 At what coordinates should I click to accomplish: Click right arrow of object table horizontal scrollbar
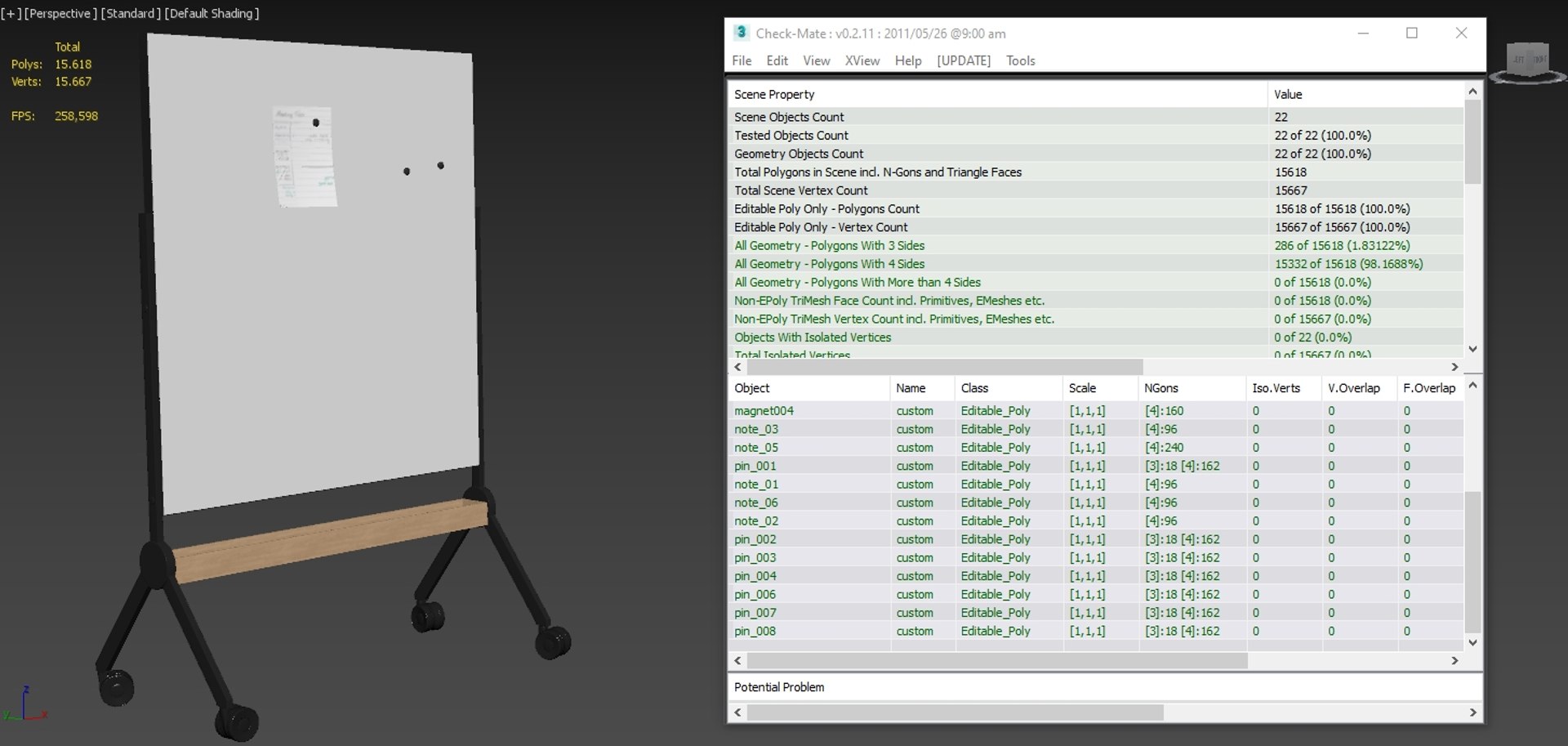point(1454,660)
